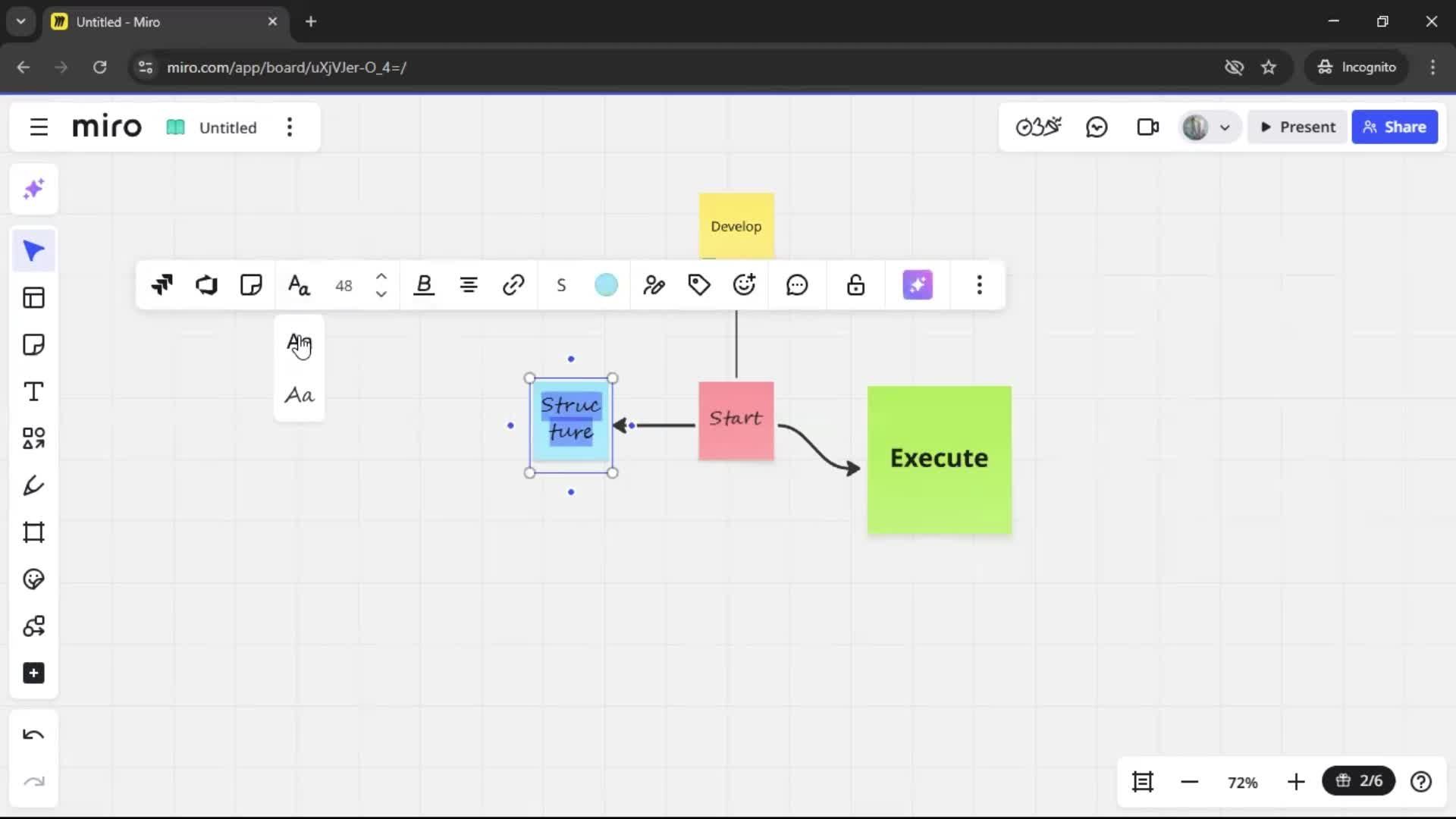Click the switch shape type icon

click(x=206, y=285)
